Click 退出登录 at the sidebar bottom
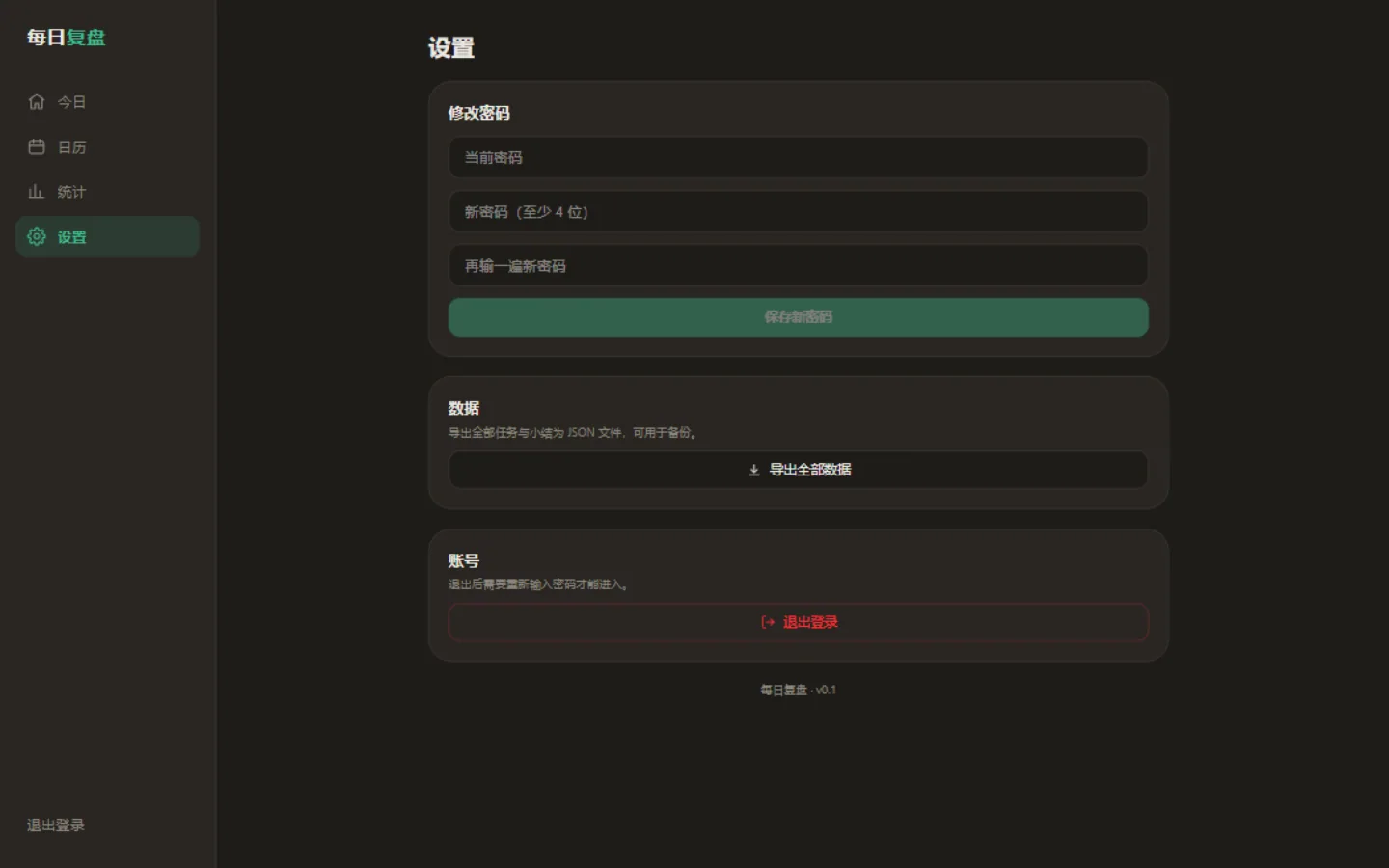 (56, 826)
